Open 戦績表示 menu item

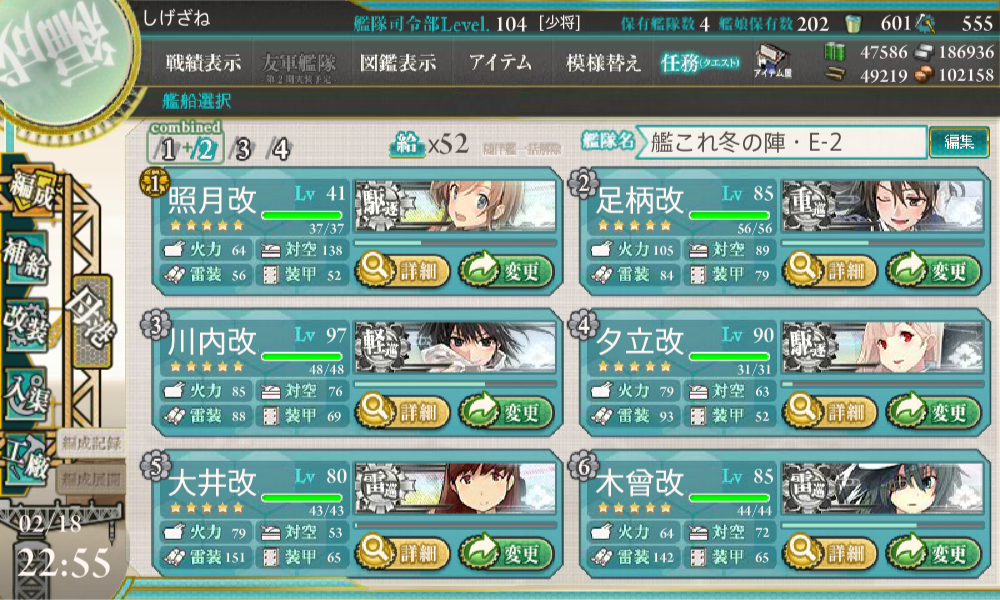[203, 63]
